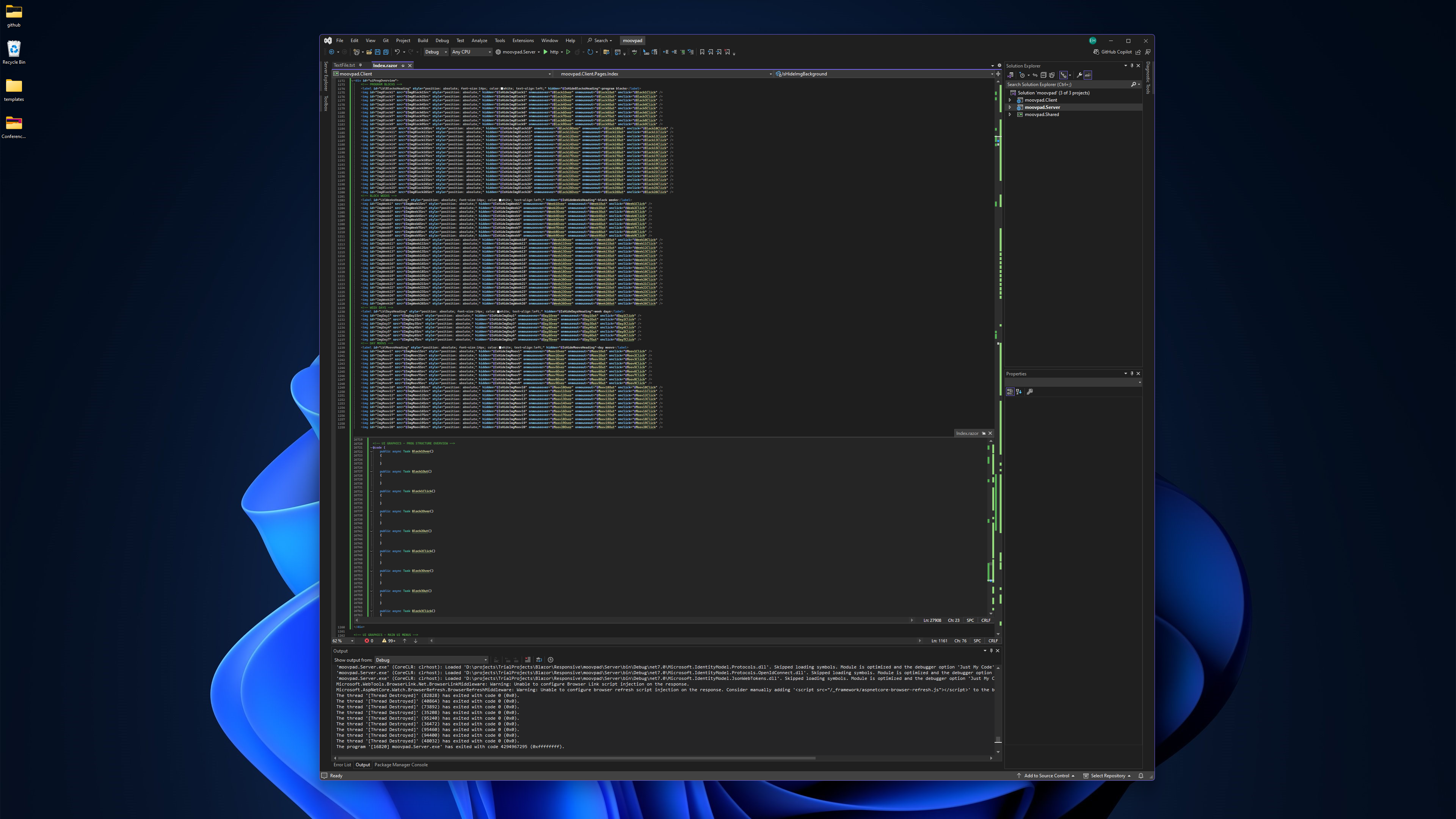Screen dimensions: 1456x819
Task: Open the Build menu
Action: (423, 41)
